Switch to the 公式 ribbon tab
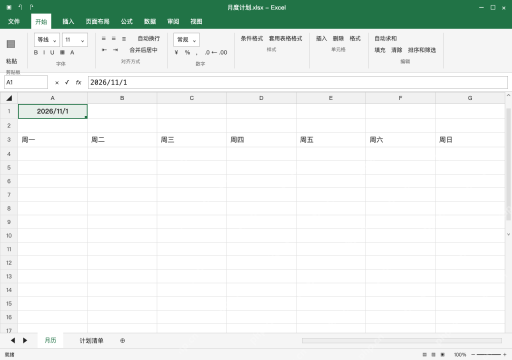Viewport: 512px width, 360px height. (x=127, y=22)
